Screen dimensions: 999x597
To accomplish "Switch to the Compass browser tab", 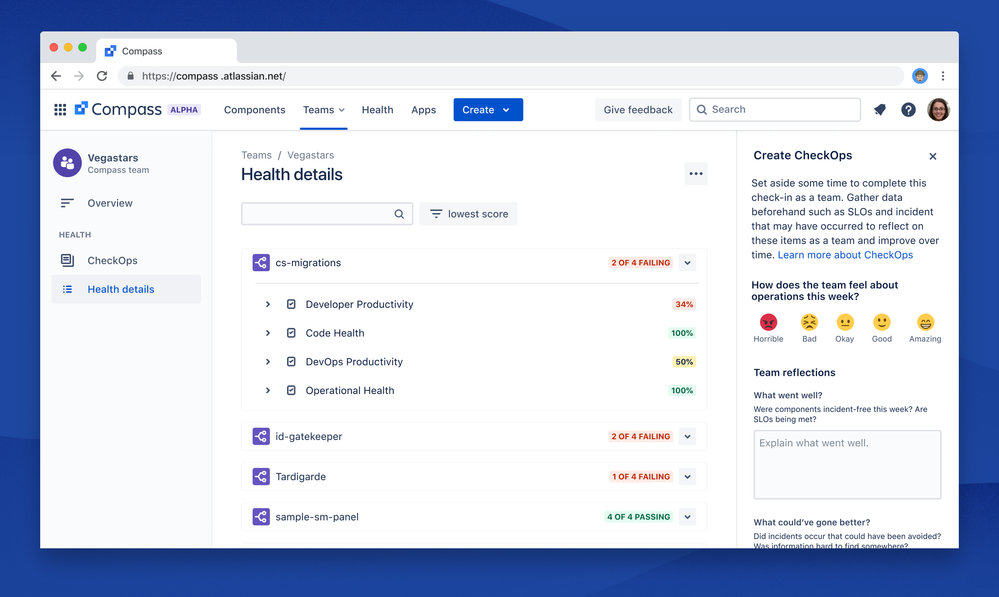I will [x=166, y=51].
